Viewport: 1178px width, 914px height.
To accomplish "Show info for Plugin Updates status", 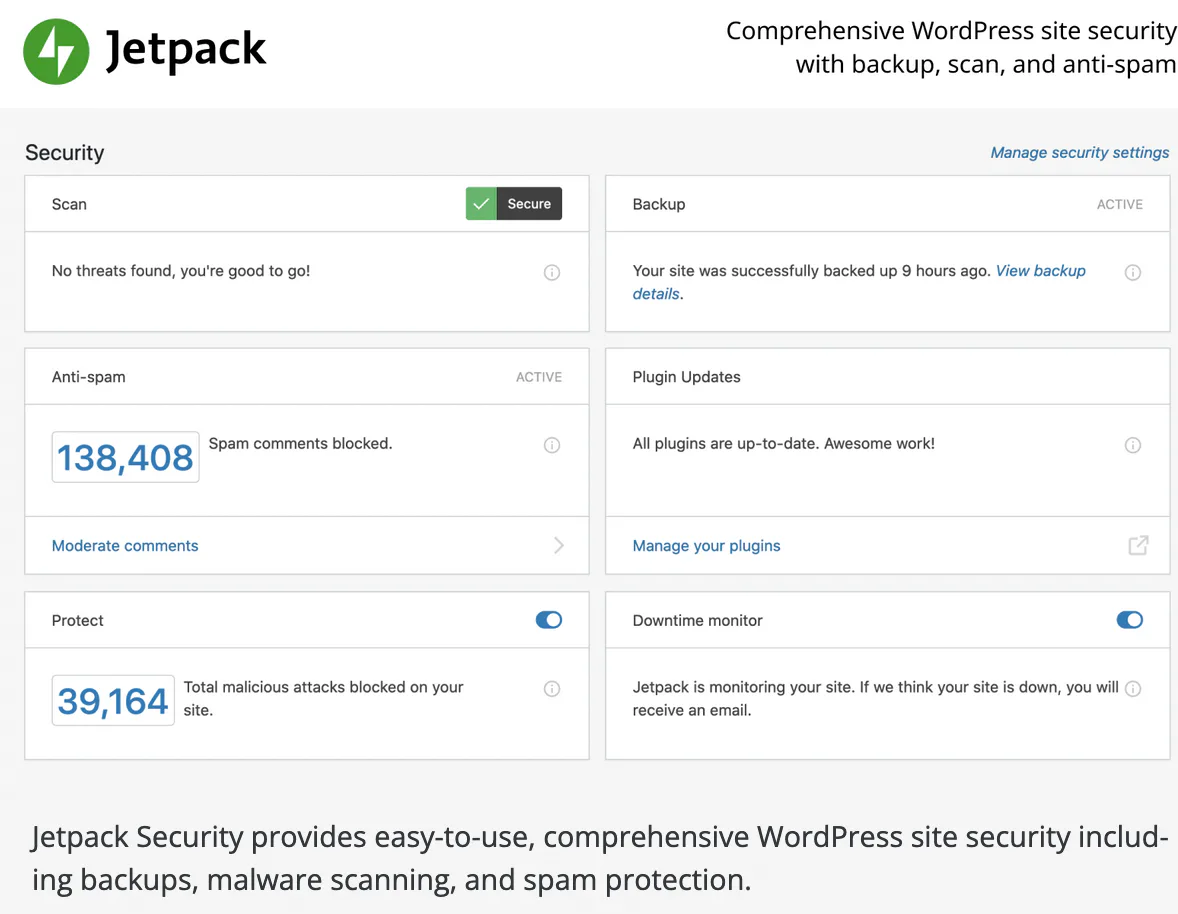I will point(1132,445).
